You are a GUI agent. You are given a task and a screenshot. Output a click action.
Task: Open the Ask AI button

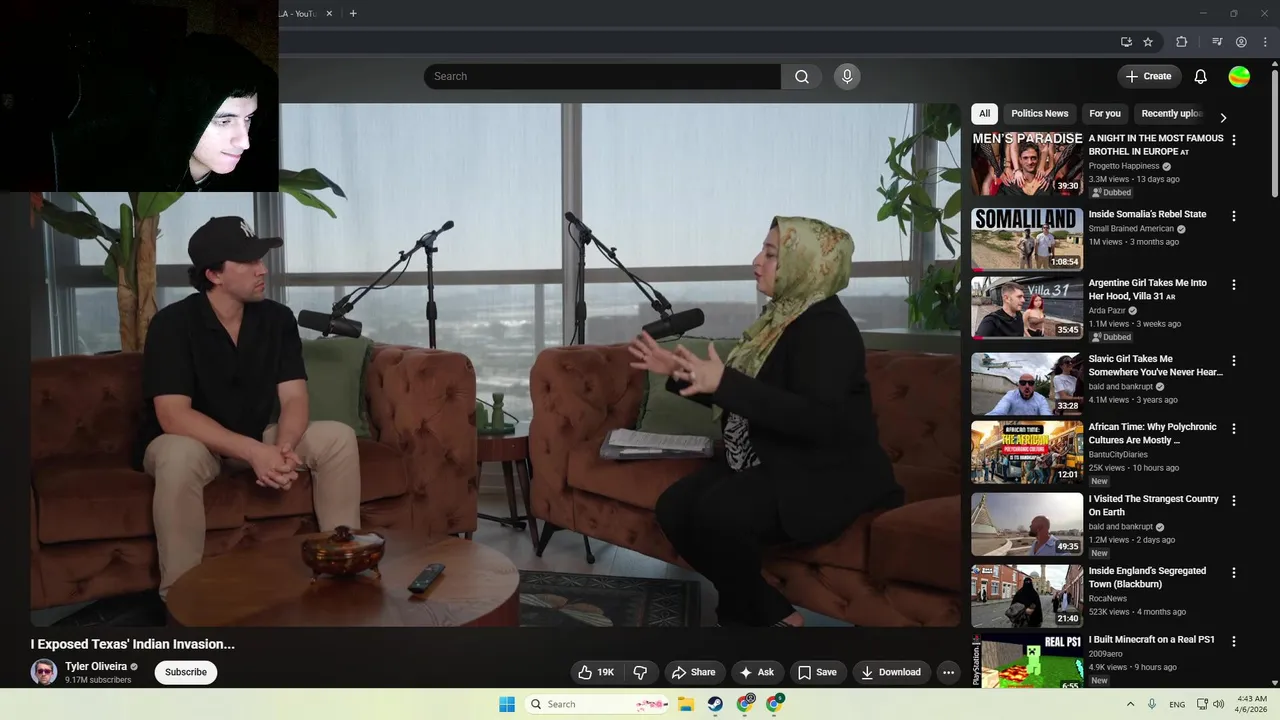(x=756, y=672)
